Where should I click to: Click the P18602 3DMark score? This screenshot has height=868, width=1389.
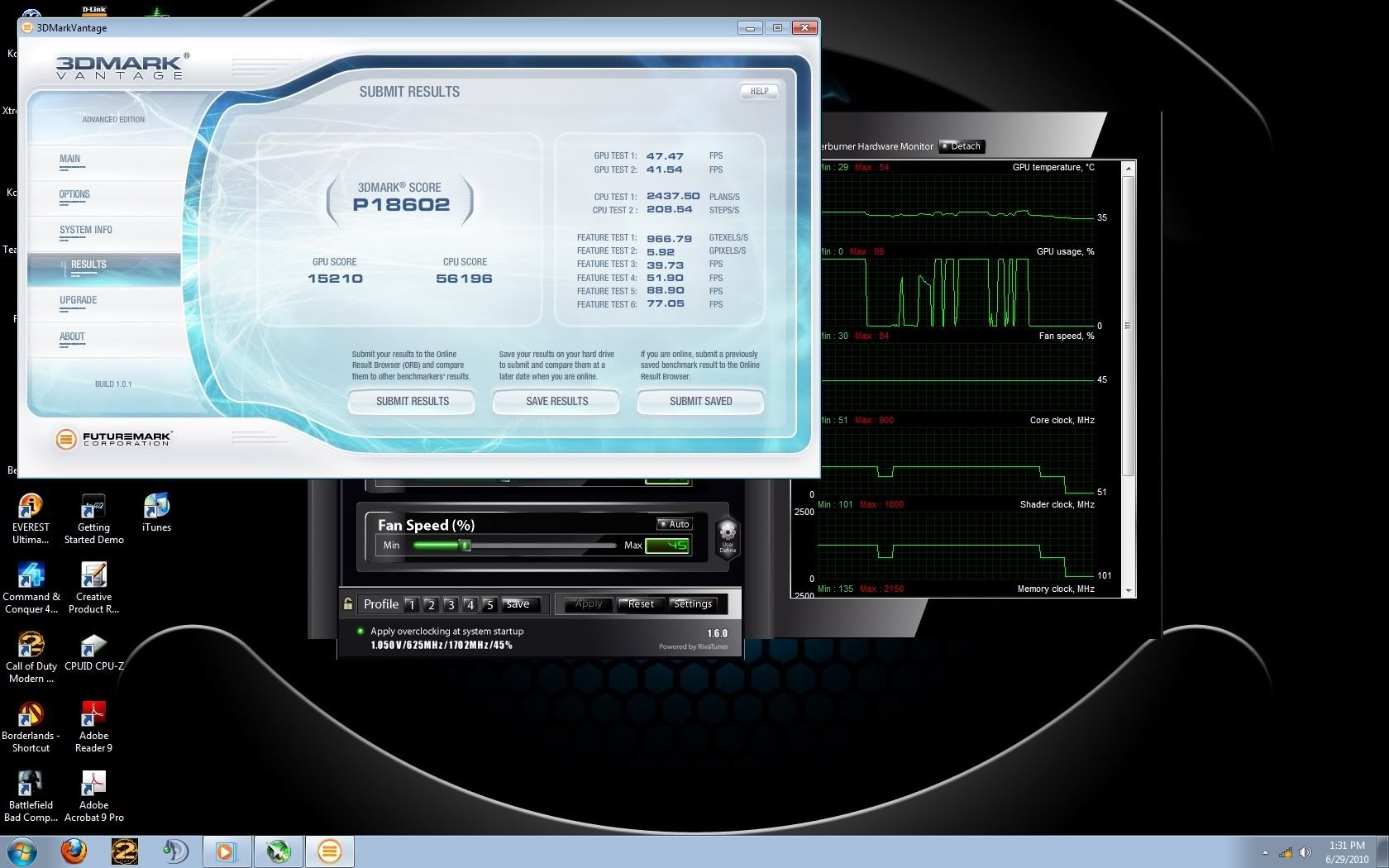(401, 205)
